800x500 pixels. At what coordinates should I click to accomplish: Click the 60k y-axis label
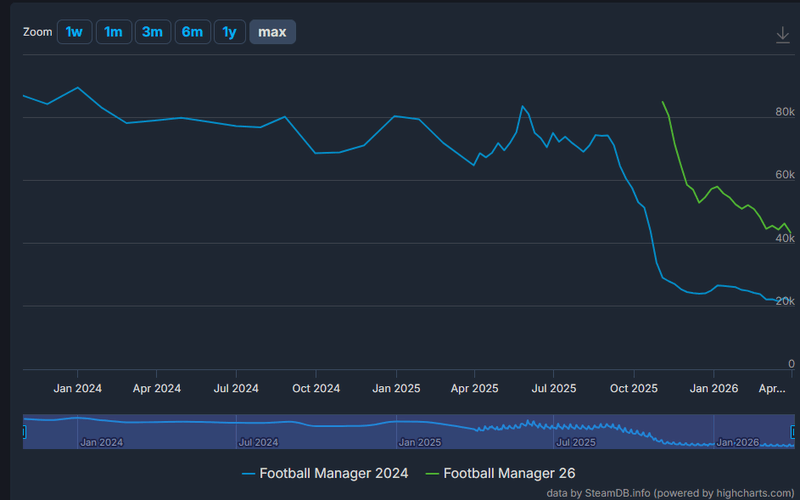(785, 175)
